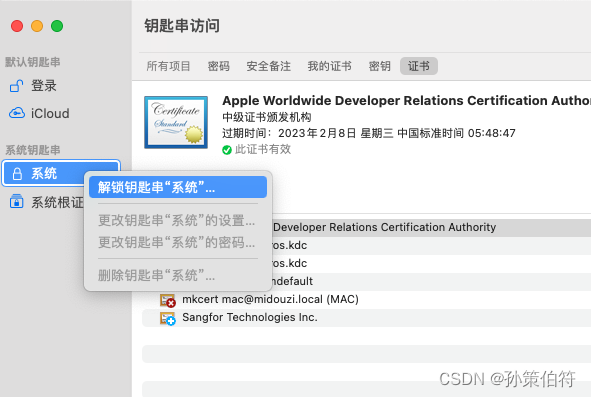Switch to the 所有项目 tab
This screenshot has height=397, width=591.
[x=168, y=66]
